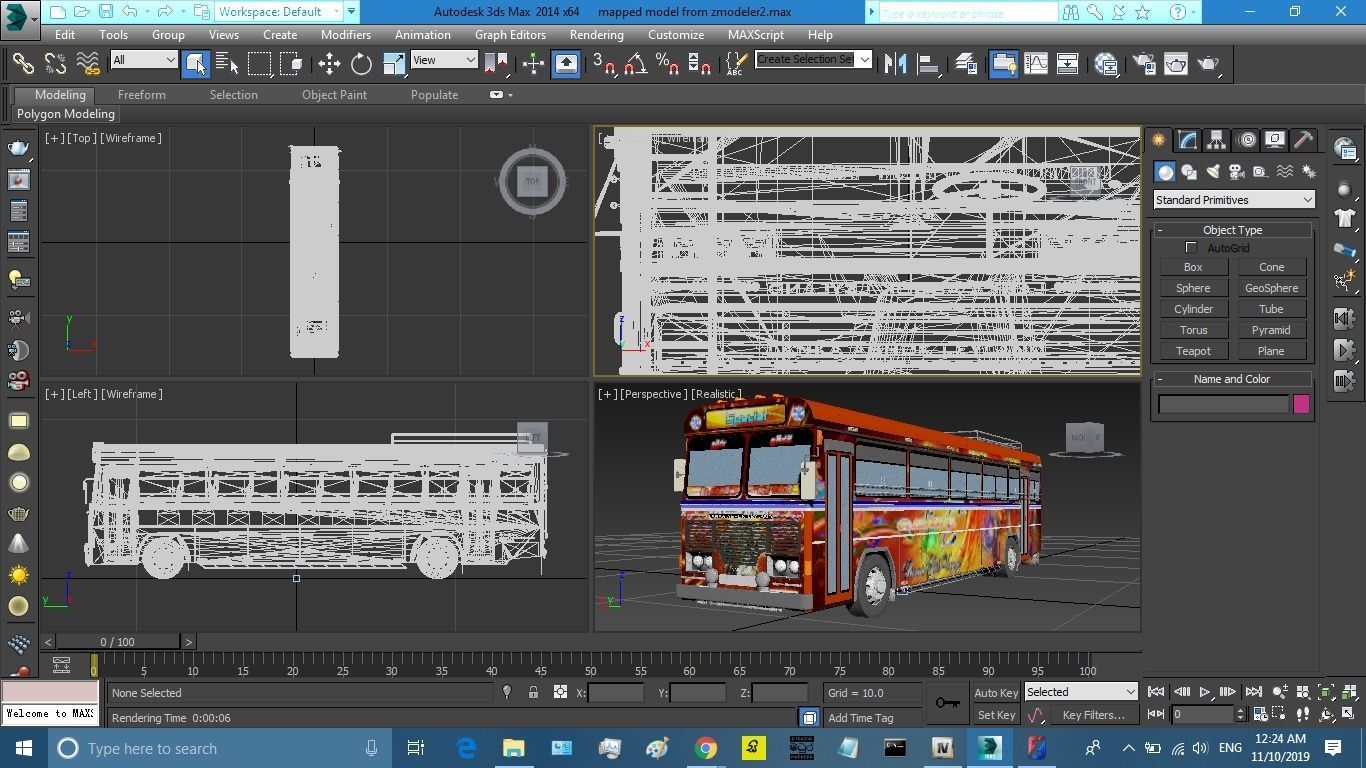Image resolution: width=1366 pixels, height=768 pixels.
Task: Toggle Spinner Snap
Action: pos(700,64)
